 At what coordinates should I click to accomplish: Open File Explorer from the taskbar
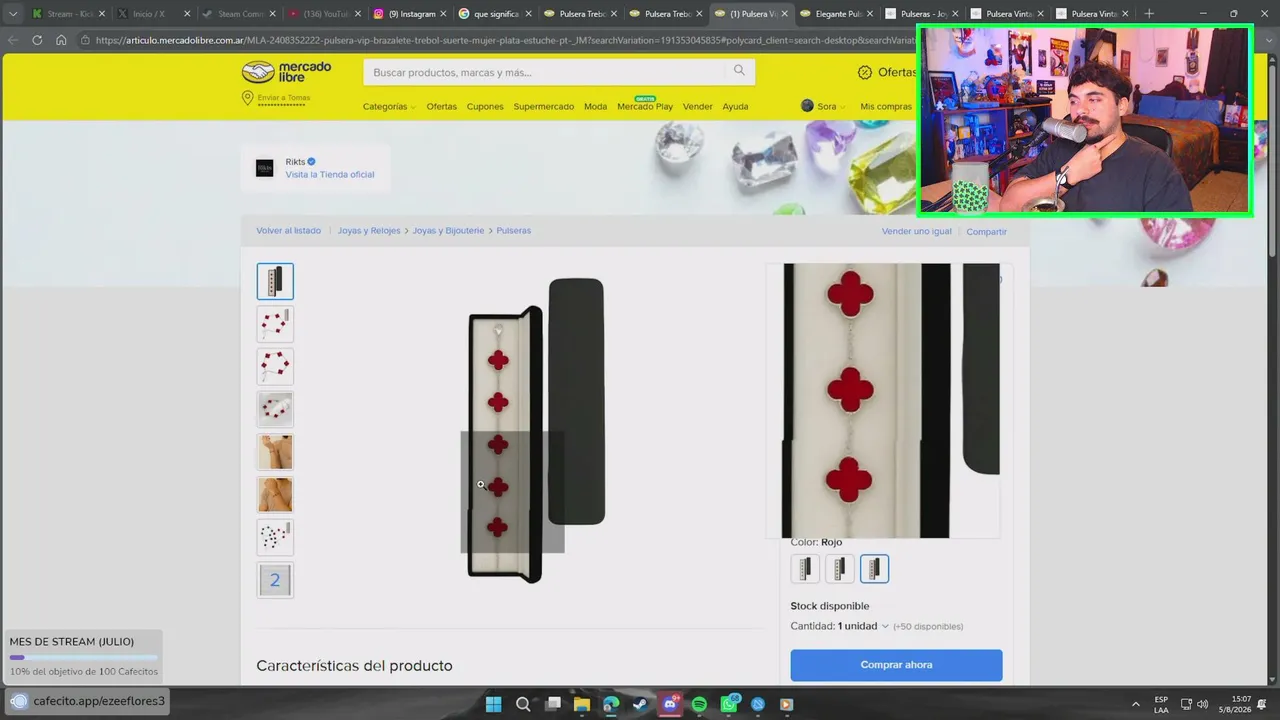(x=582, y=704)
